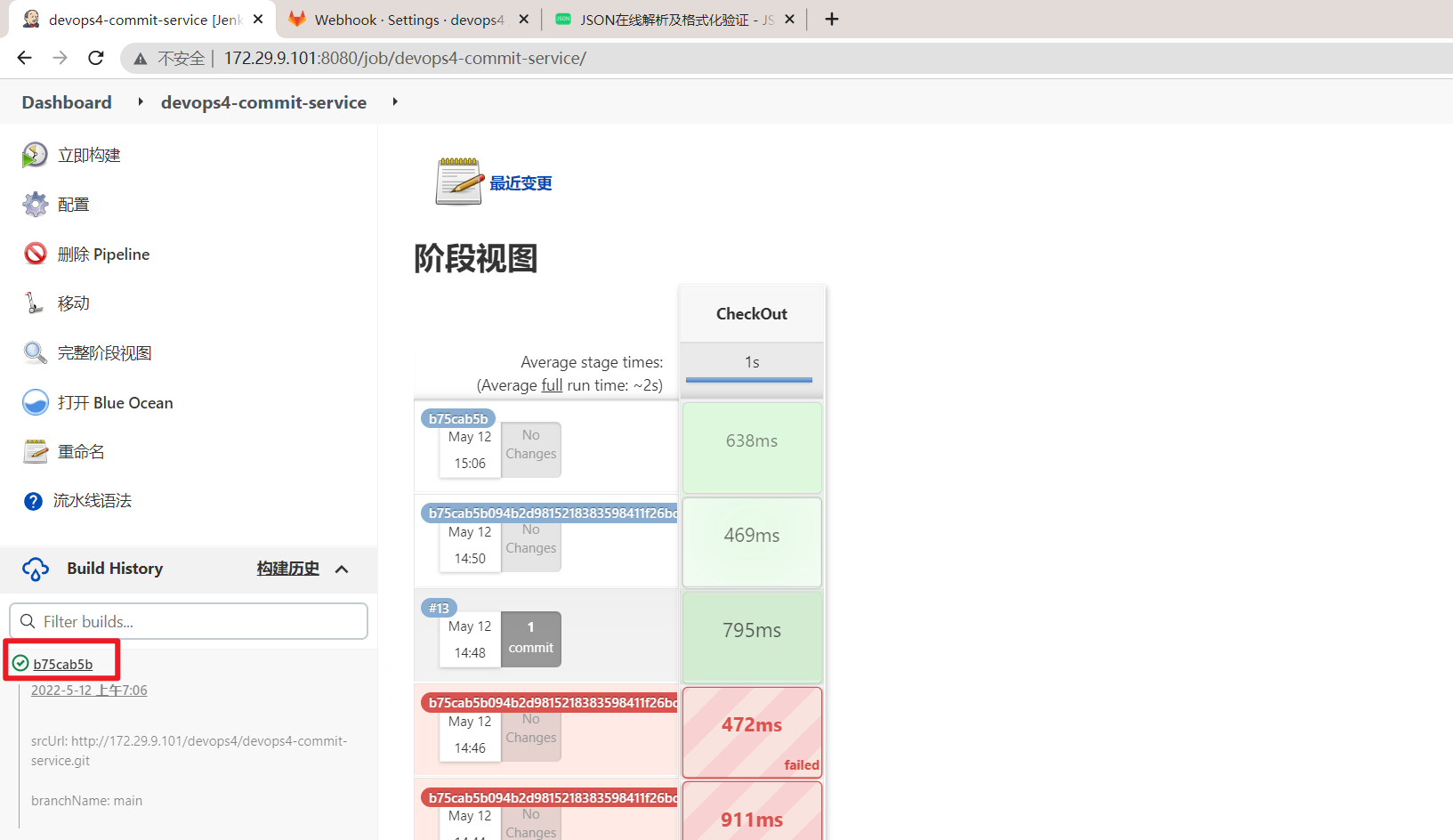Click the green success status icon for b75cab5b

tap(20, 663)
